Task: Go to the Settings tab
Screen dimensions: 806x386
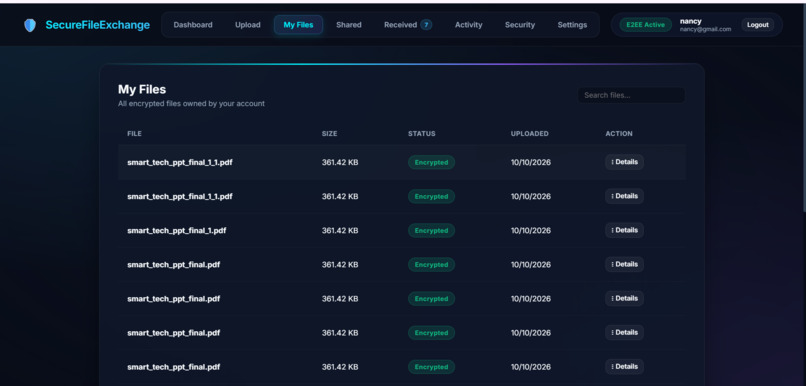Action: click(x=572, y=25)
